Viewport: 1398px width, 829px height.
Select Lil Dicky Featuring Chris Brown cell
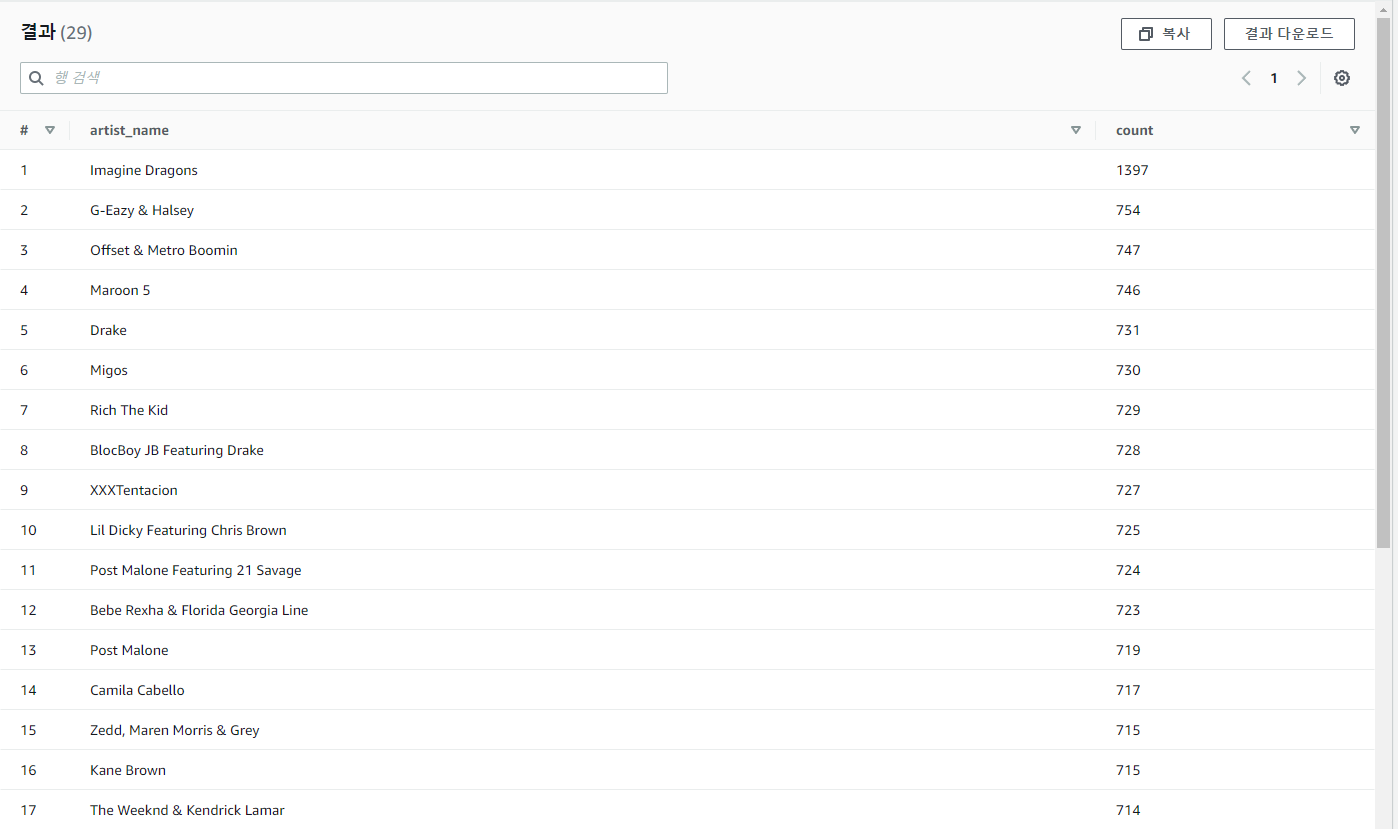pyautogui.click(x=188, y=530)
